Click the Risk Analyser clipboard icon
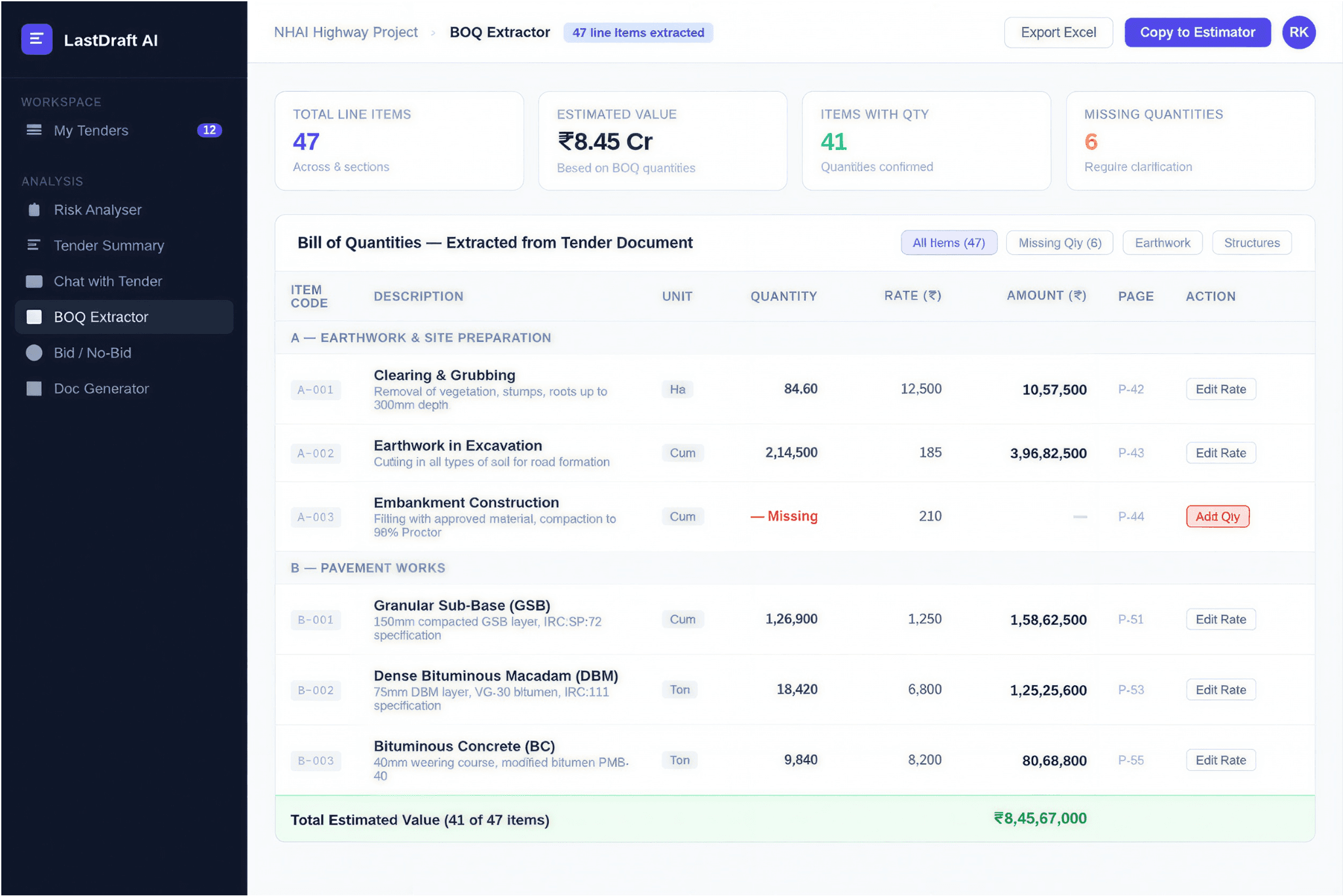This screenshot has width=1343, height=896. pos(34,210)
